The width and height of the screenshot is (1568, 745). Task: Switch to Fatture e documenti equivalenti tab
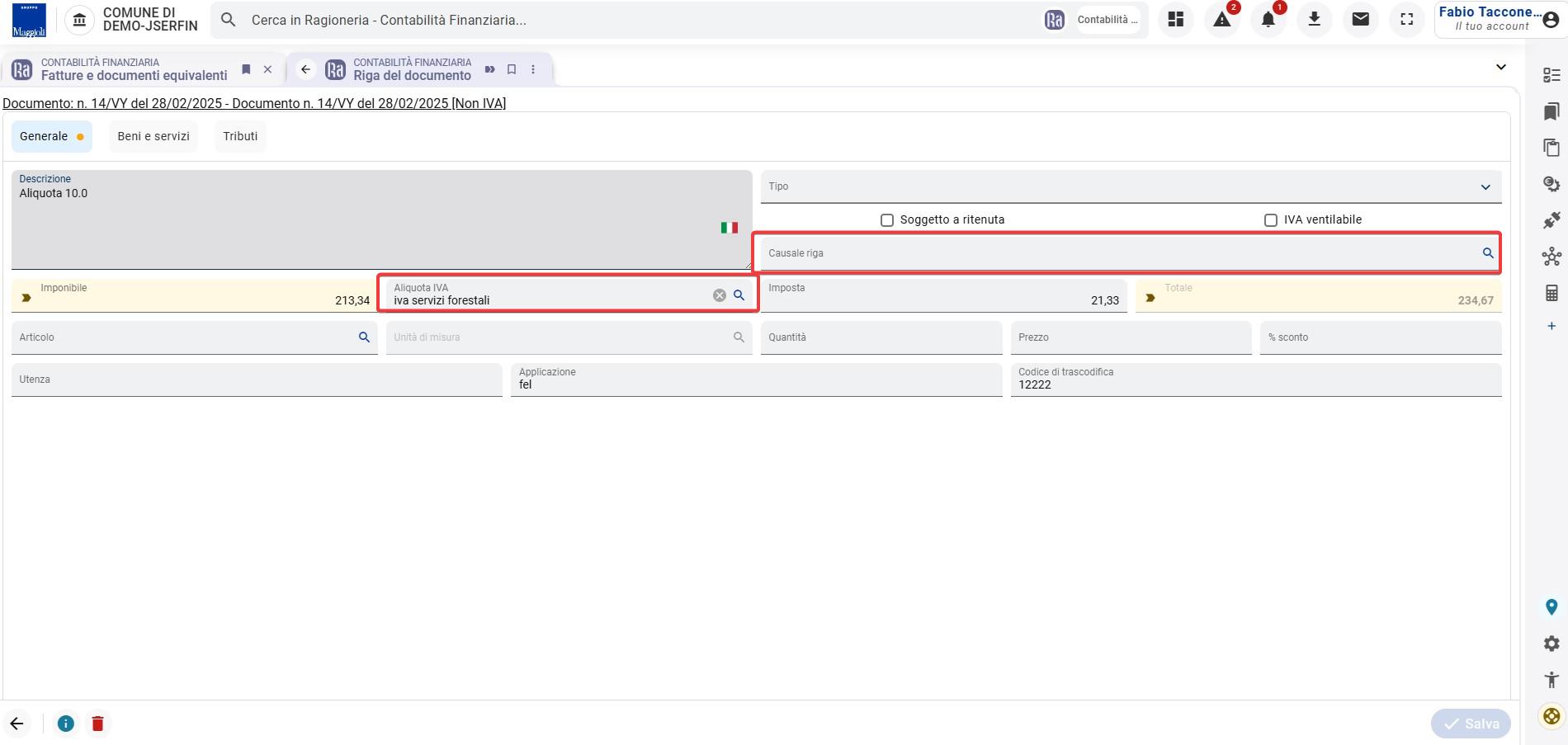pyautogui.click(x=134, y=69)
